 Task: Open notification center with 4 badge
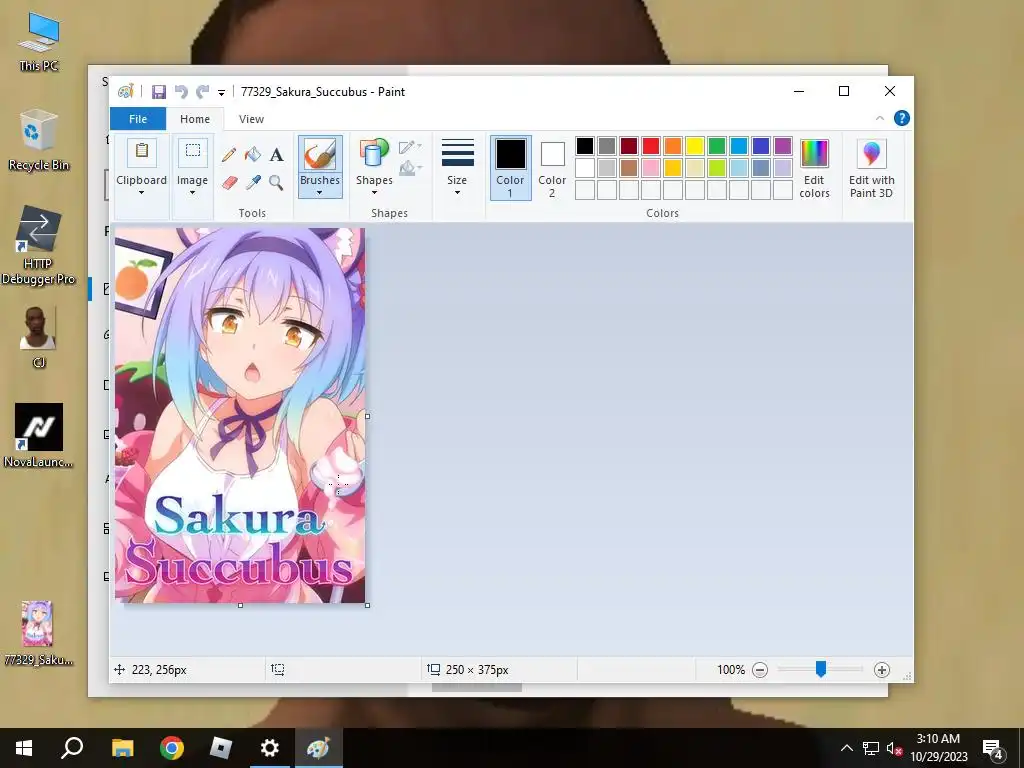[x=993, y=749]
